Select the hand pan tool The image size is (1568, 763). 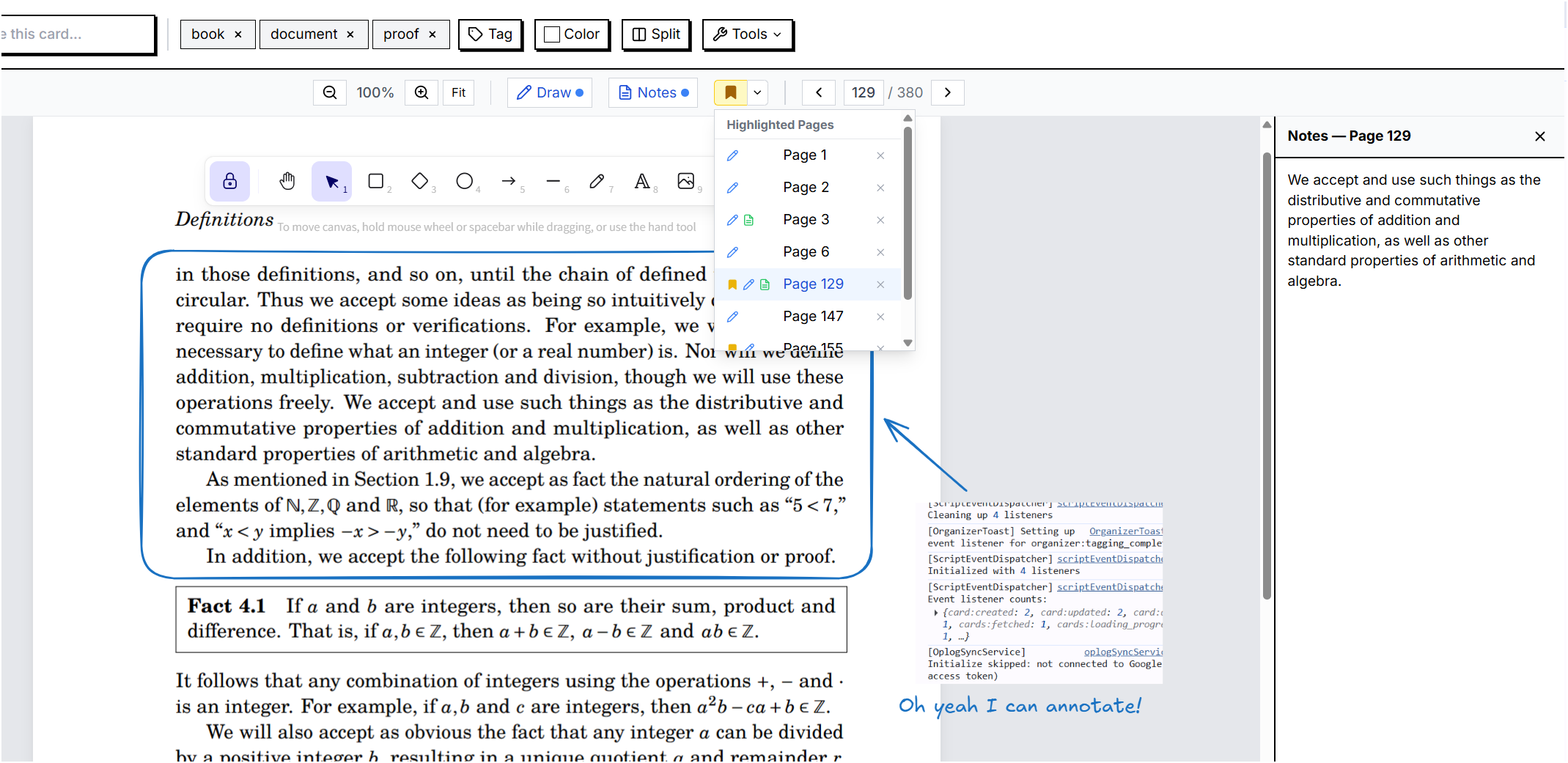pos(287,181)
